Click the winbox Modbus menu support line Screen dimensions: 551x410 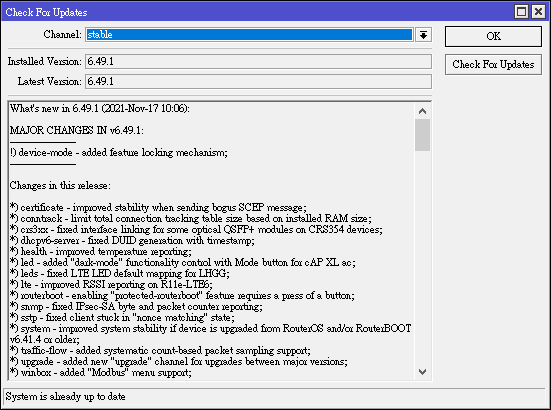(x=101, y=372)
